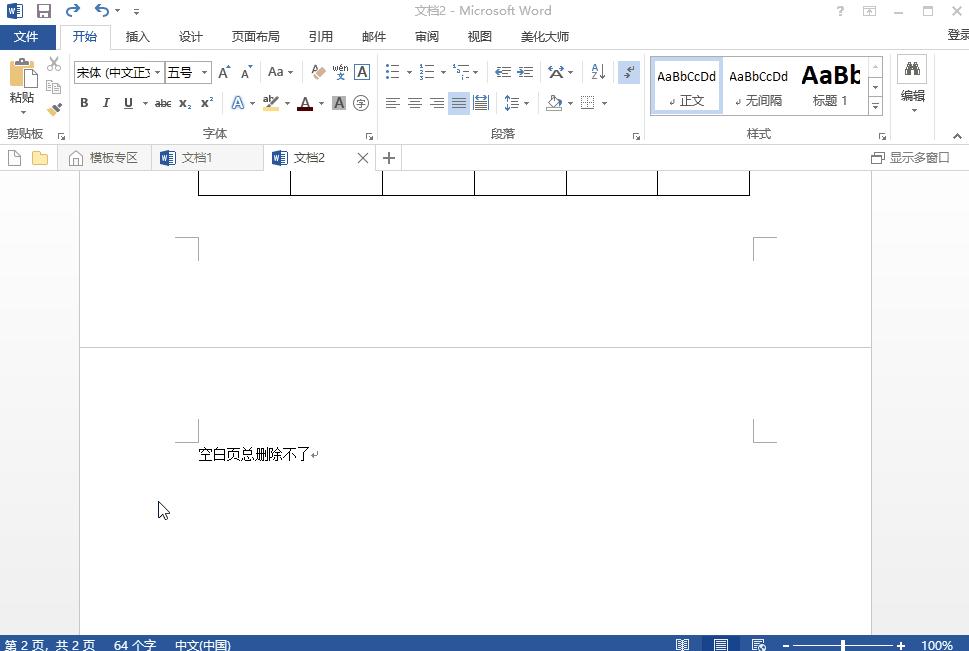The image size is (969, 651).
Task: Click the Format Painter icon
Action: pos(53,110)
